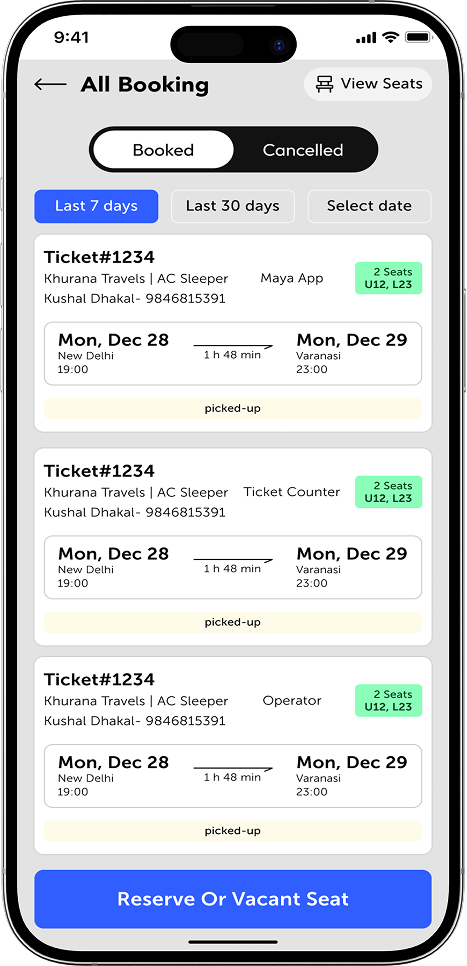The image size is (467, 966).
Task: Click the route arrow in the Ticket Counter ticket
Action: pos(233,560)
